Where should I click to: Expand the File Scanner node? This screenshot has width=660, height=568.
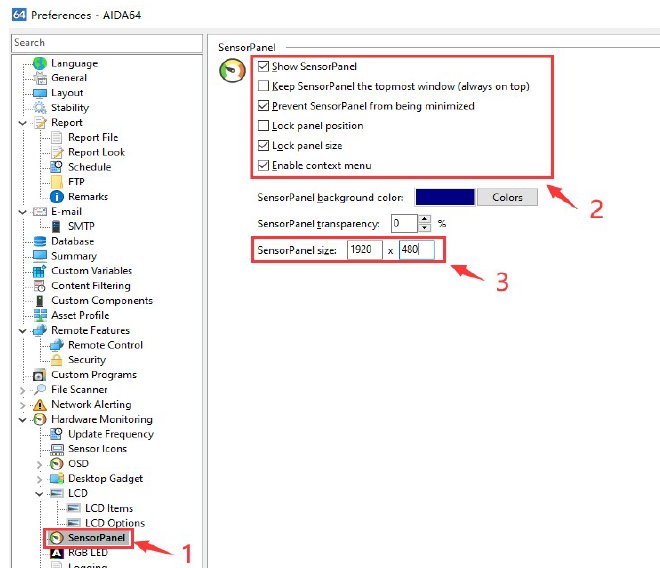click(23, 390)
